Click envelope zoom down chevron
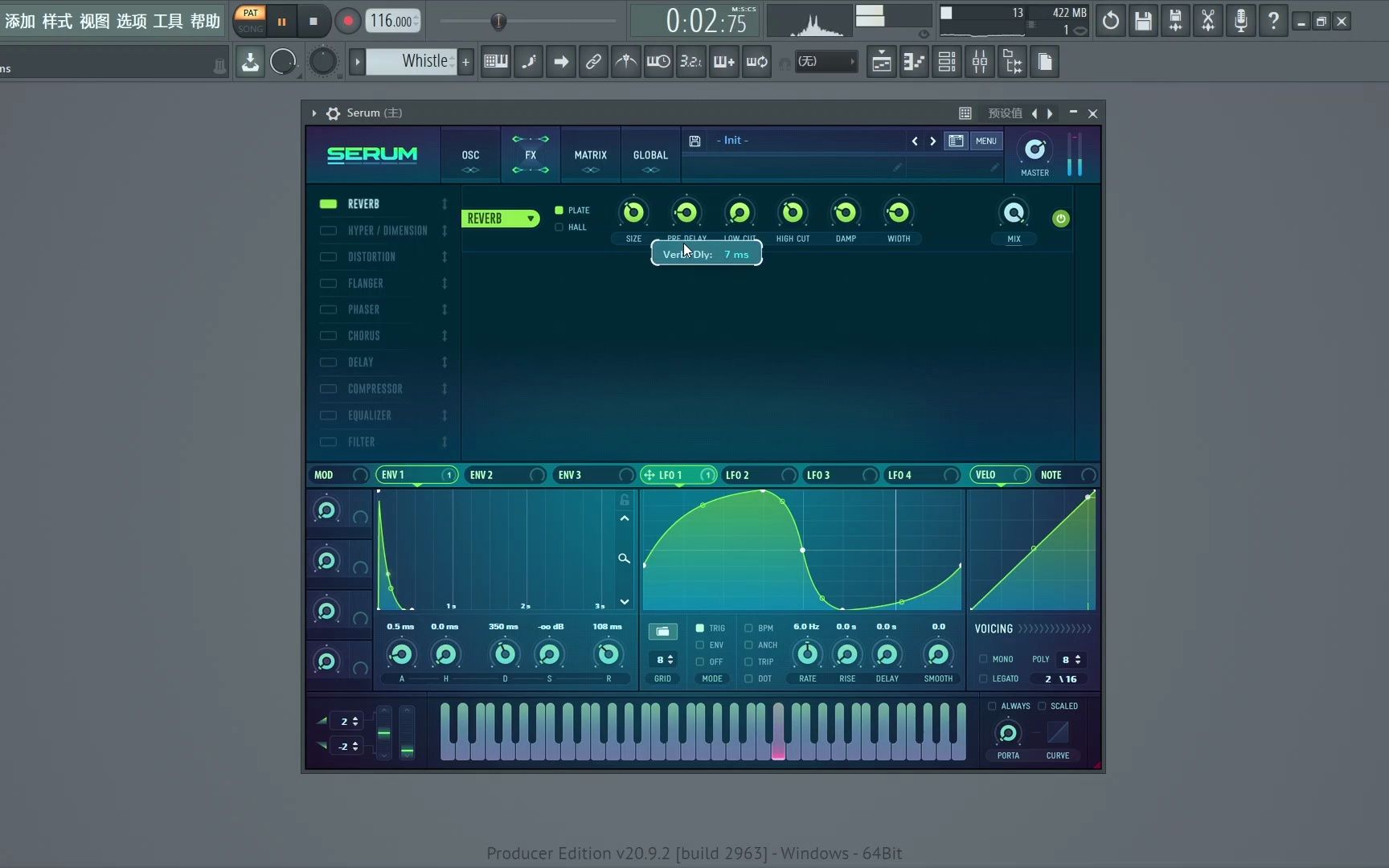Image resolution: width=1389 pixels, height=868 pixels. pos(625,602)
